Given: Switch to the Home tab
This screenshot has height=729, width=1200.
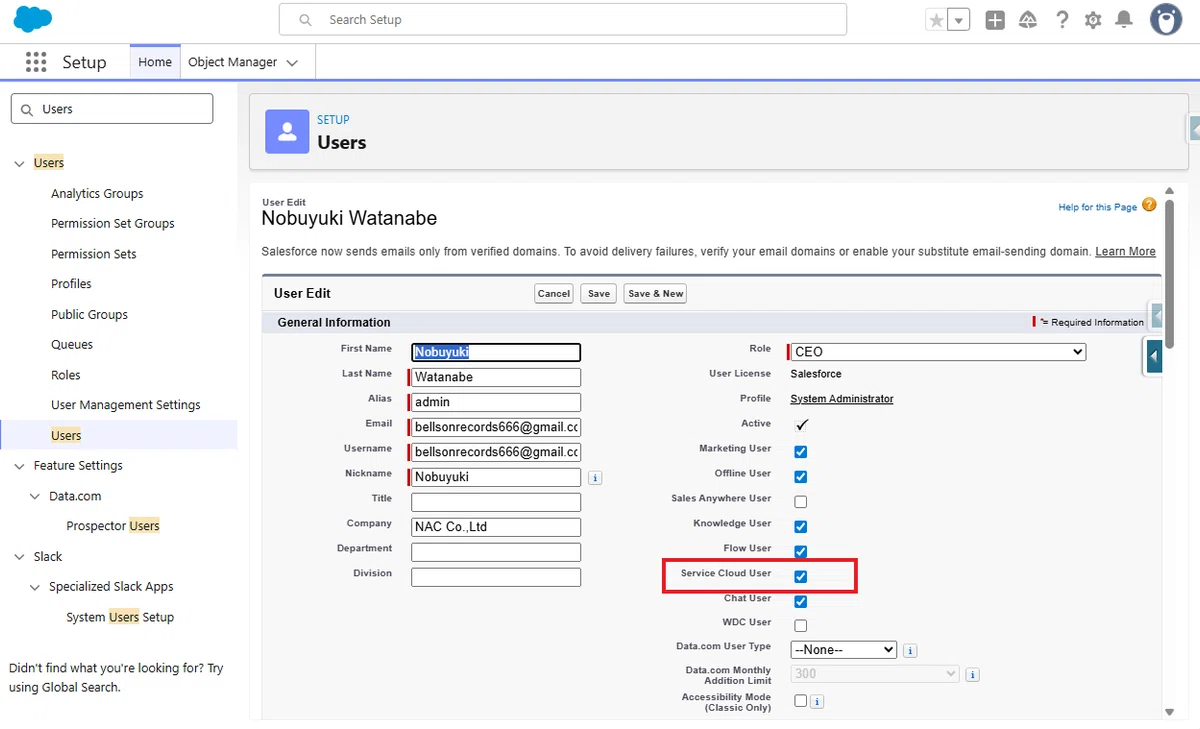Looking at the screenshot, I should click(x=155, y=62).
